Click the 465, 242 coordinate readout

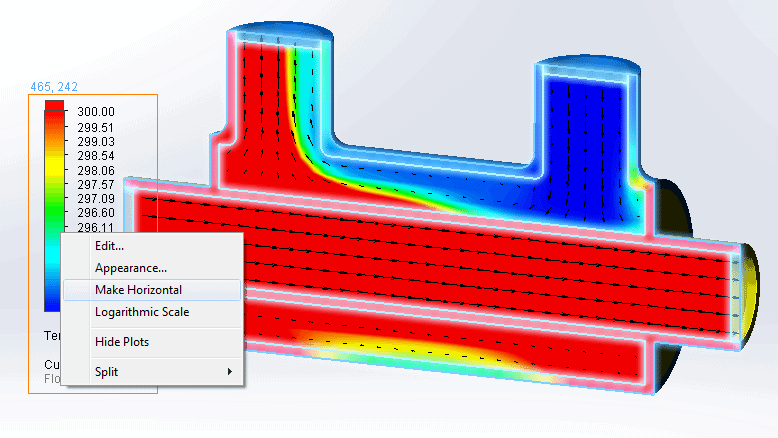[54, 87]
